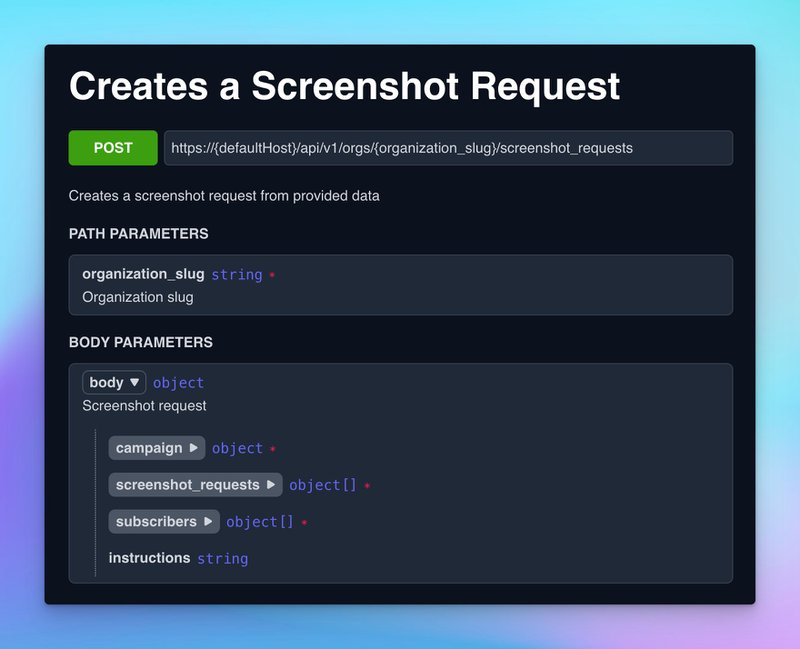The width and height of the screenshot is (800, 649).
Task: Click the arrow icon next to subscribers
Action: click(209, 521)
